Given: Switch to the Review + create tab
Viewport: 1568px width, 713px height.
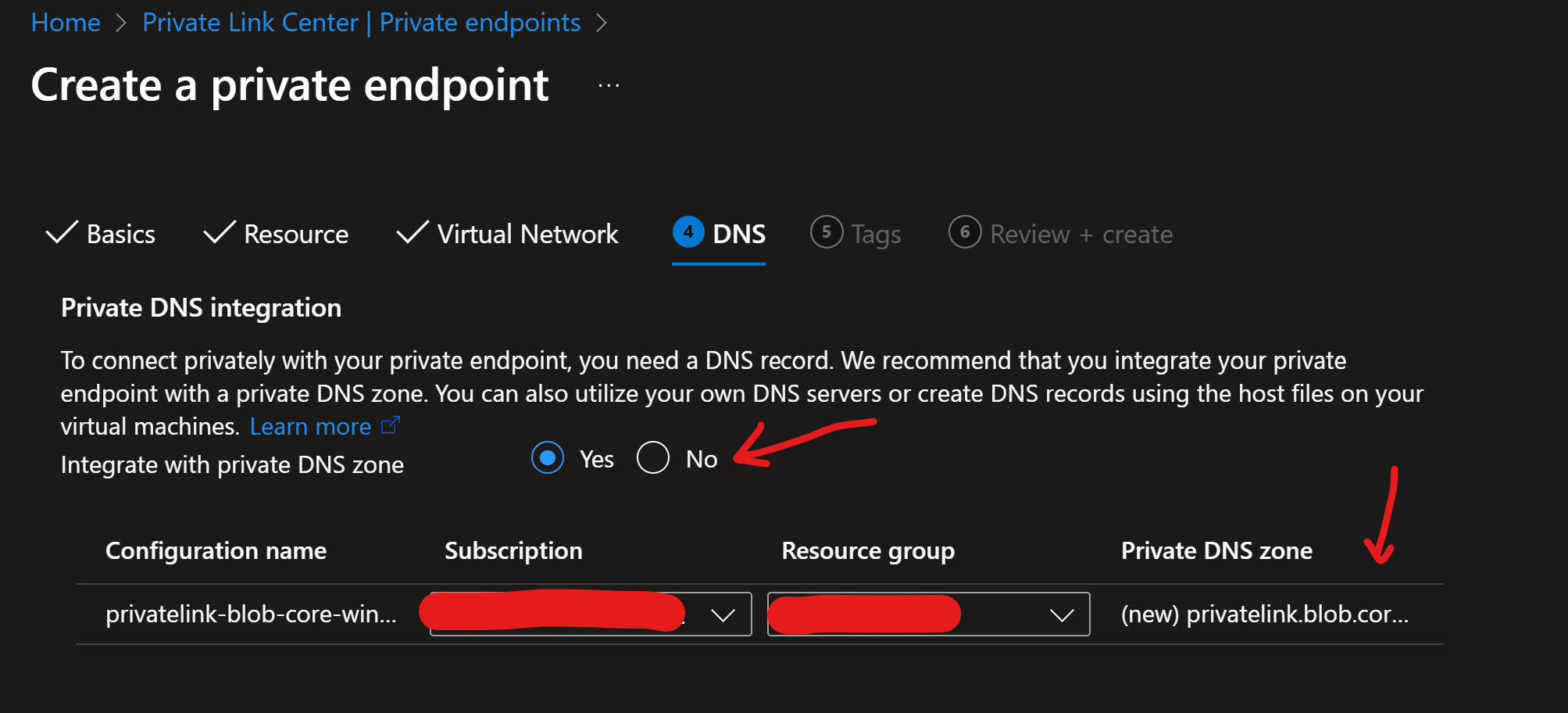Looking at the screenshot, I should 1080,232.
